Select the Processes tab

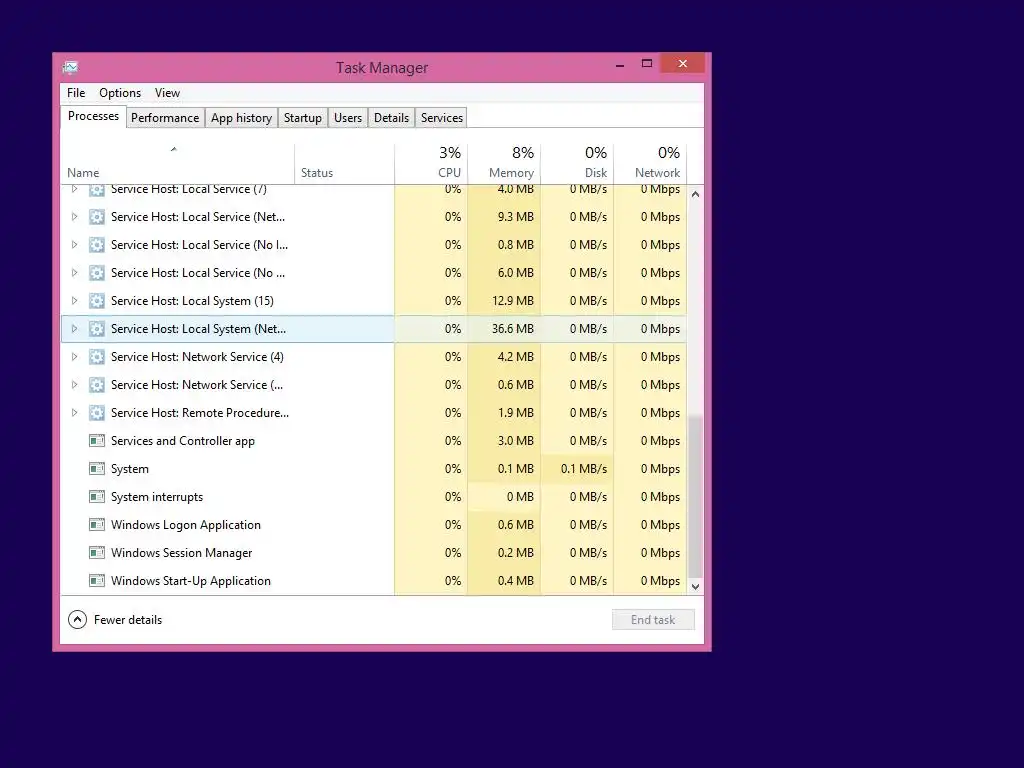[93, 116]
